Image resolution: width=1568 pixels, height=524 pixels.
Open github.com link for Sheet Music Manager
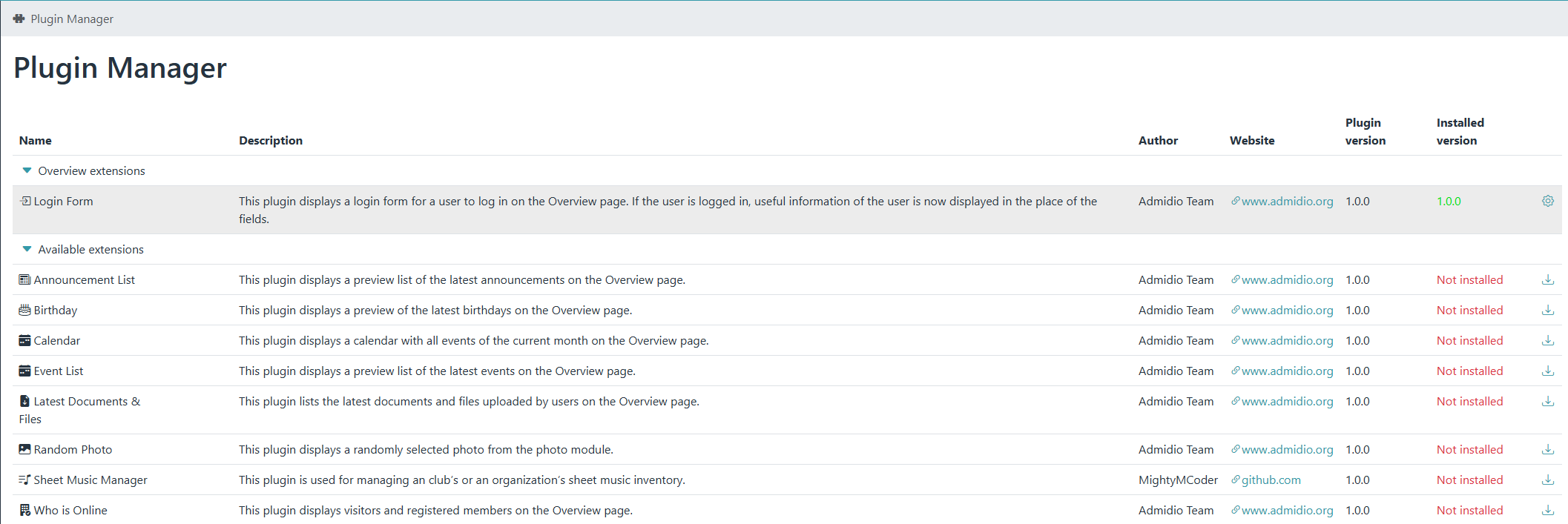tap(1271, 480)
